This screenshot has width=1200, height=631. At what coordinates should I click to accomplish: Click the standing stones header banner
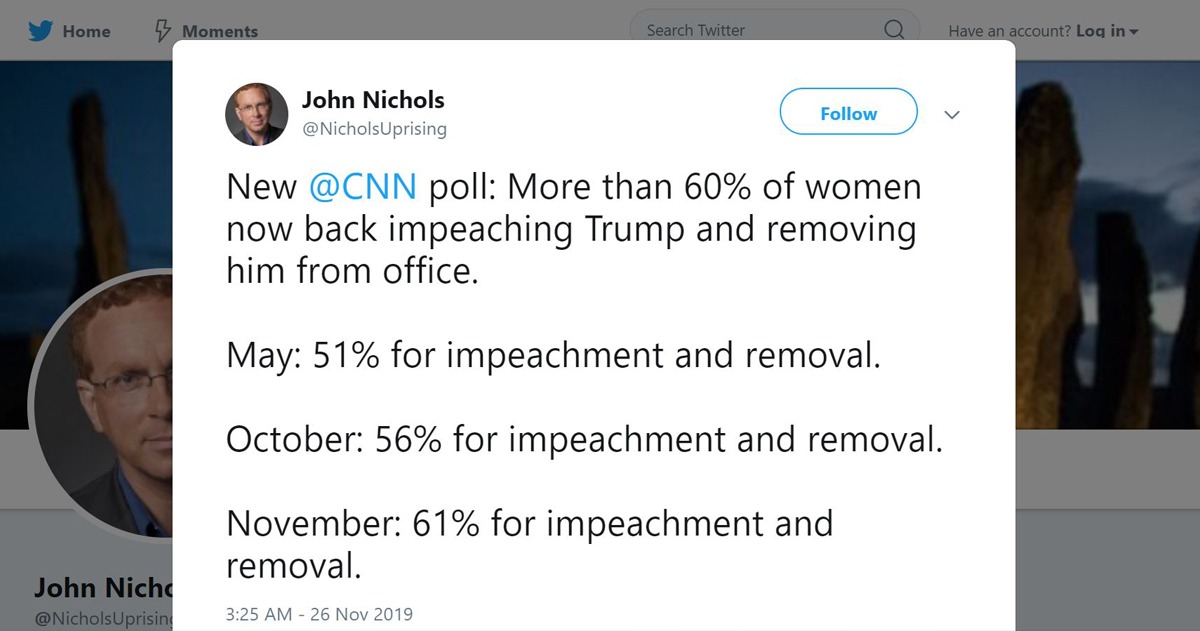1100,250
